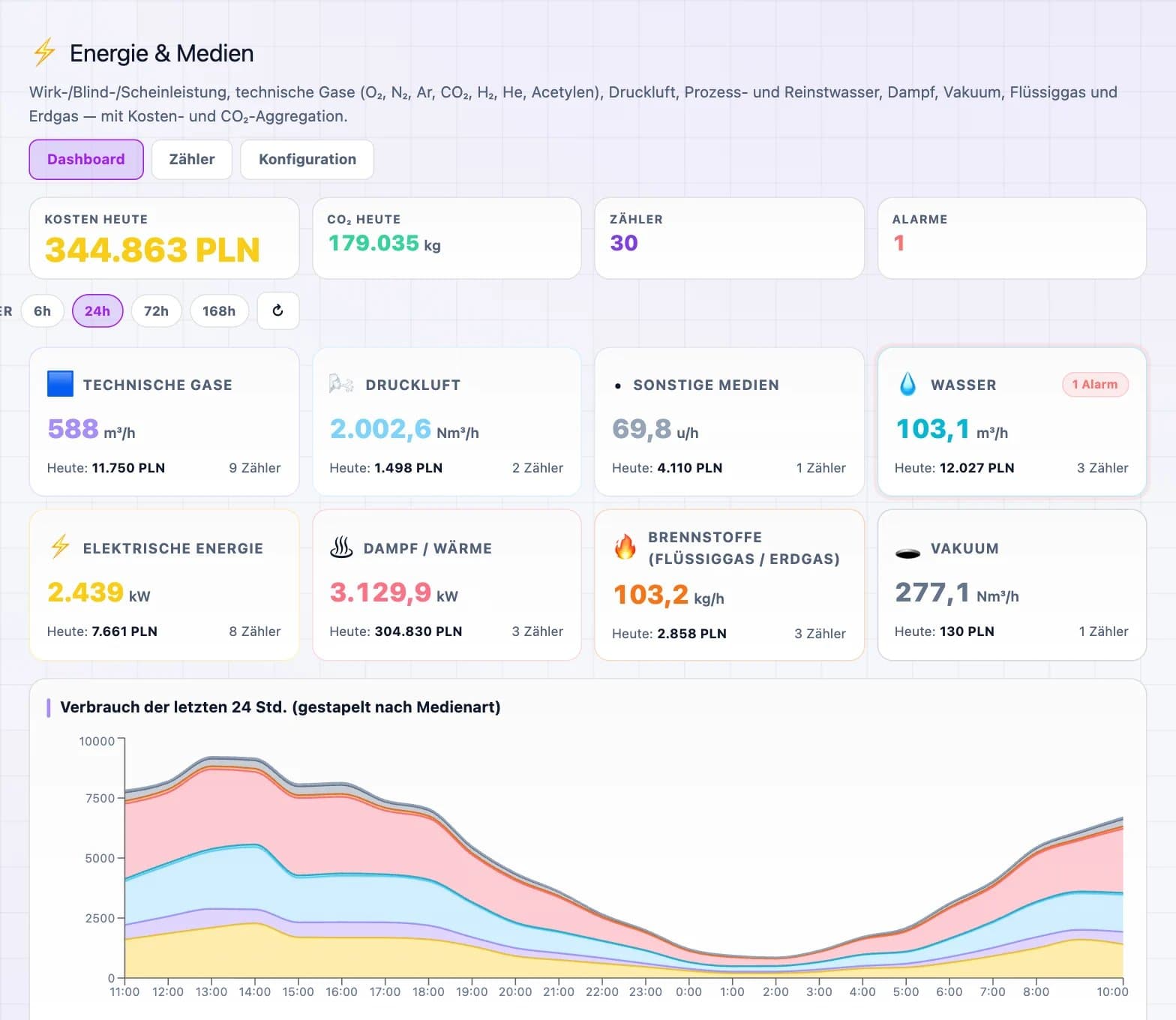Click the refresh icon next to 168h

(x=278, y=310)
